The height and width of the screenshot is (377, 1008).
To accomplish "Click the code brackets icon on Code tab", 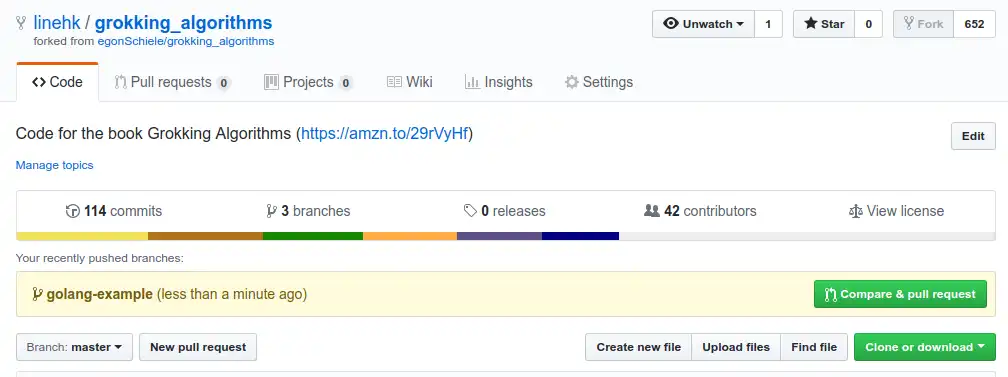I will click(x=39, y=82).
